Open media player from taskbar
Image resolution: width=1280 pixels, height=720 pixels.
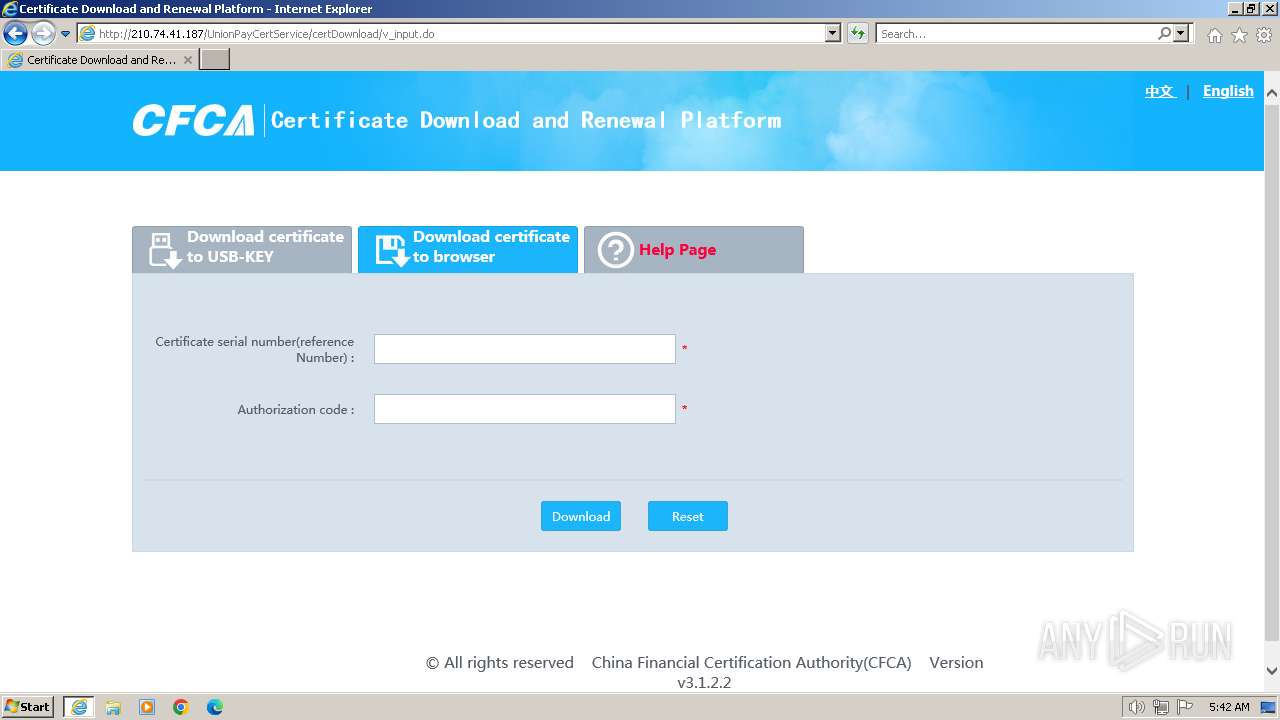(147, 707)
